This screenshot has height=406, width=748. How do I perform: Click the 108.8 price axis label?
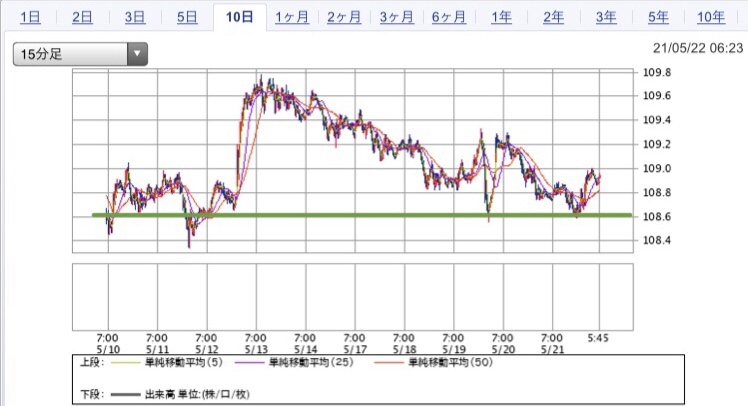(657, 193)
